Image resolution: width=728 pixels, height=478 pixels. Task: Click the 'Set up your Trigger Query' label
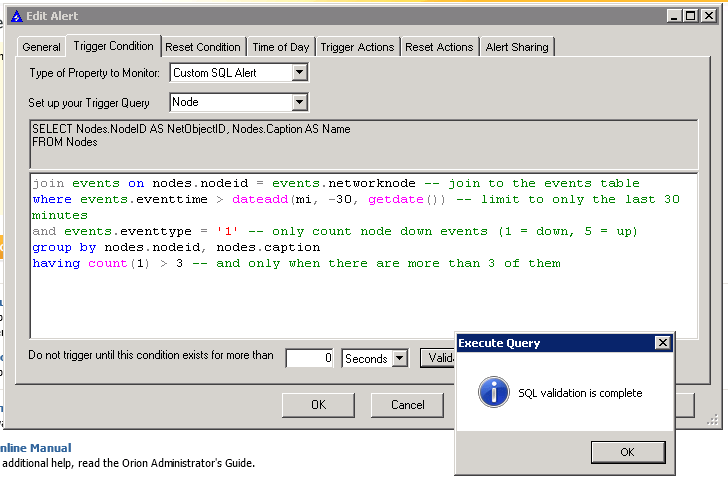(89, 103)
